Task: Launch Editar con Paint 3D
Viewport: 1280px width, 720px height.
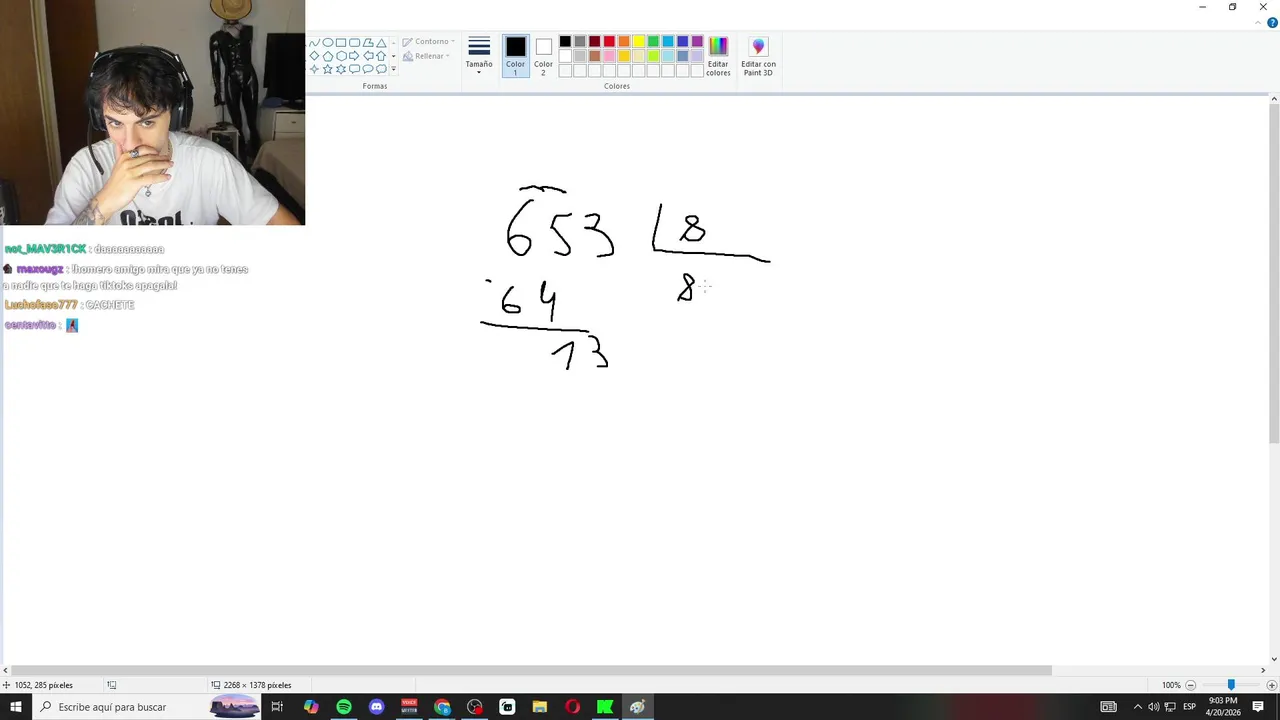Action: (758, 56)
